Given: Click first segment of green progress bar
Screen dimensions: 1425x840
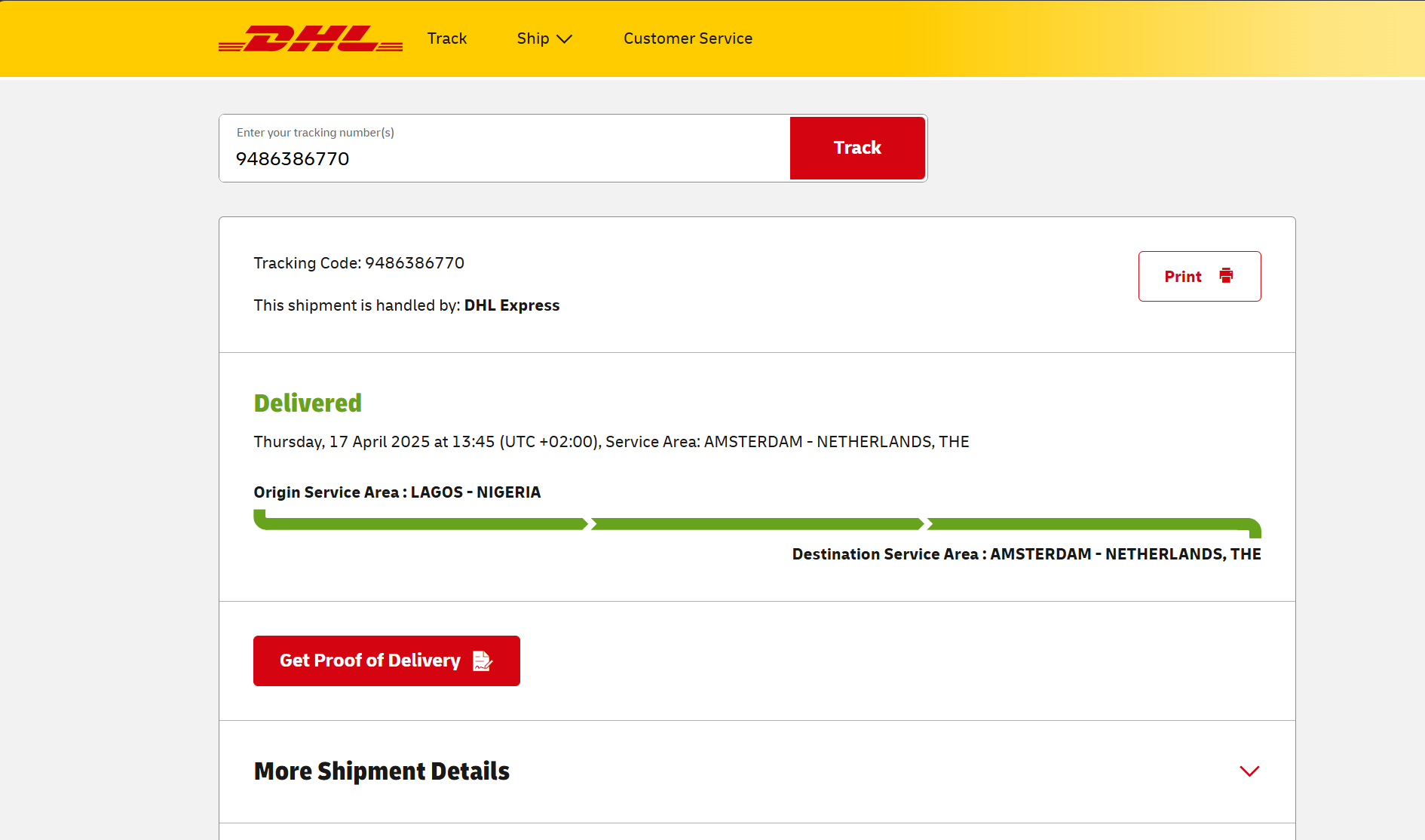Looking at the screenshot, I should tap(421, 523).
